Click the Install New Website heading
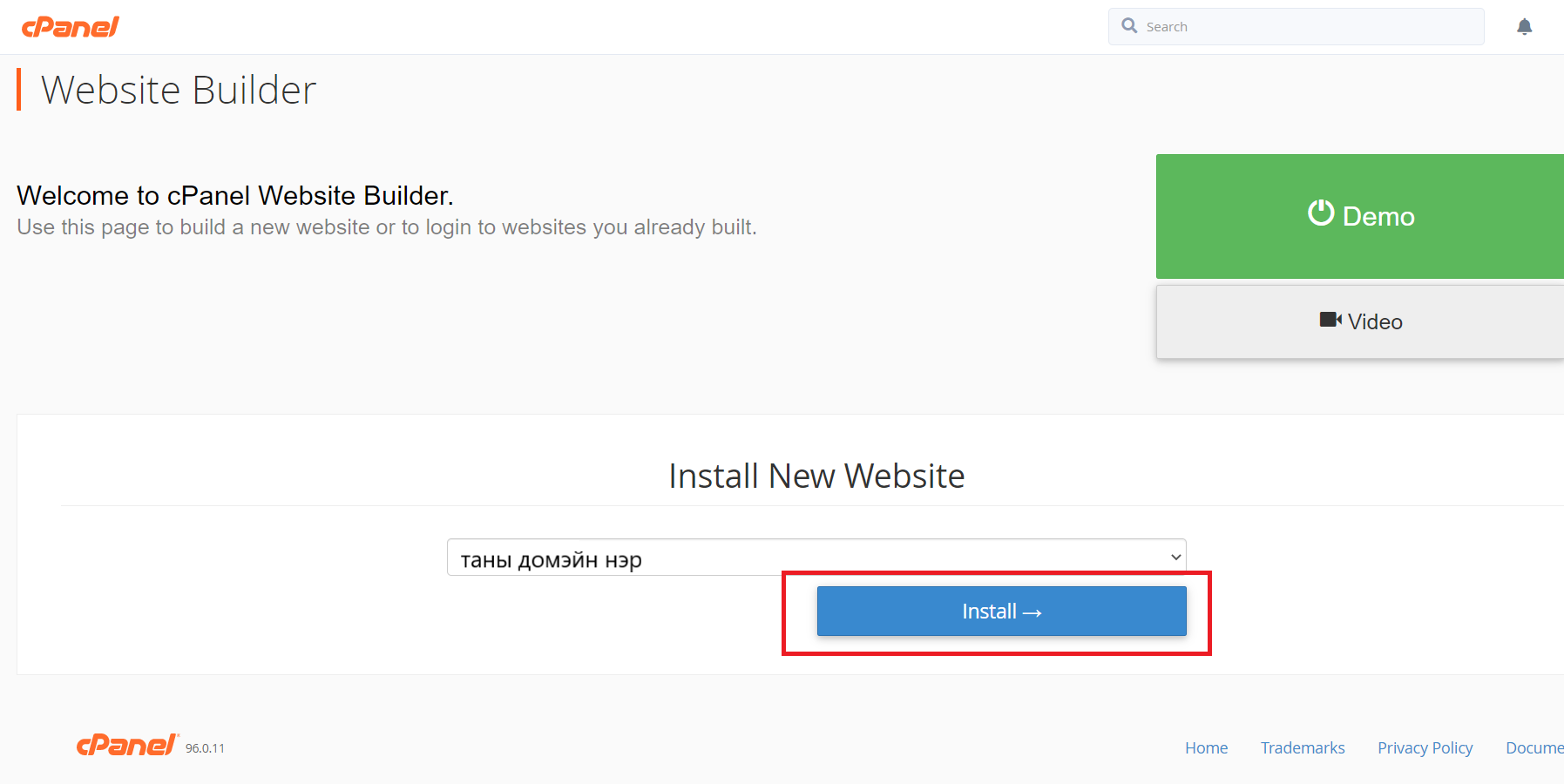The height and width of the screenshot is (784, 1564). [x=816, y=476]
